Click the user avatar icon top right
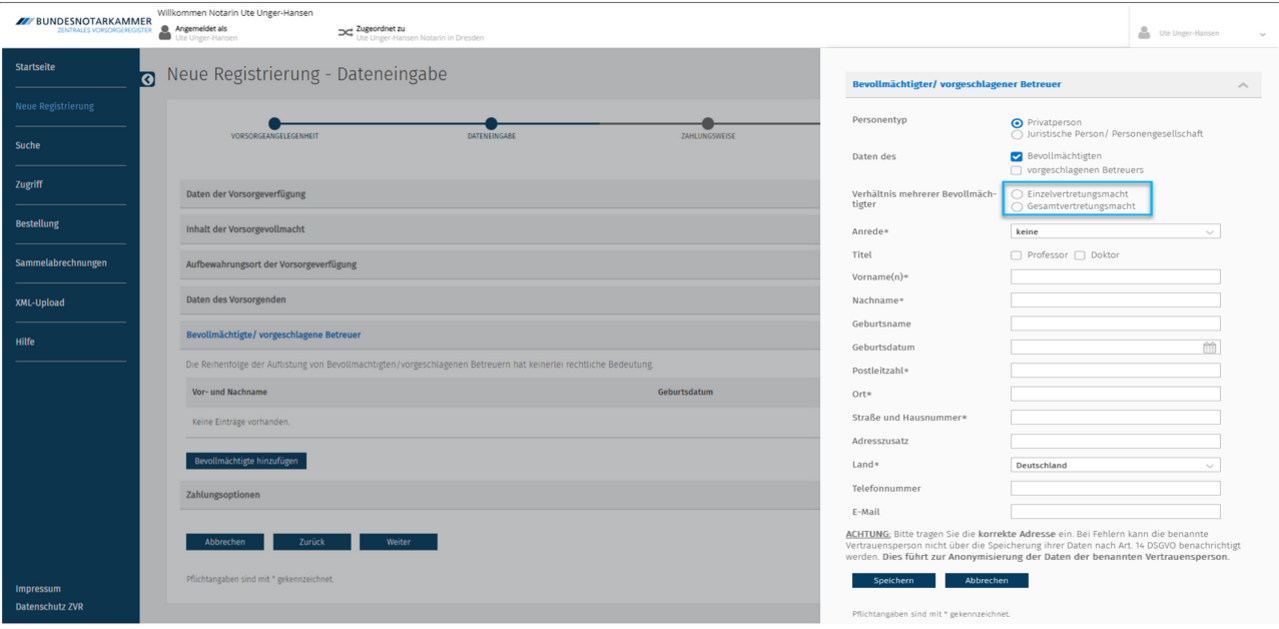 [x=1144, y=33]
